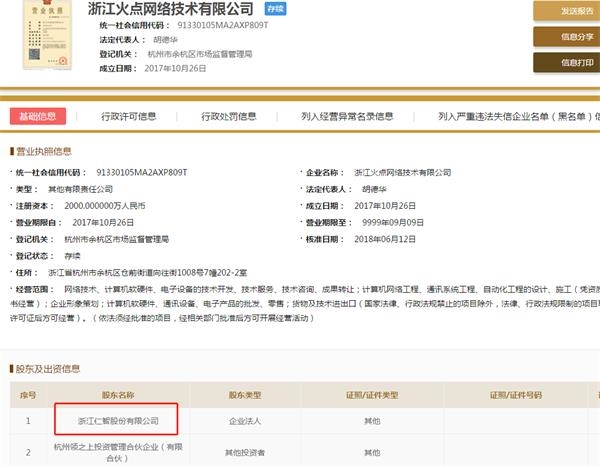The width and height of the screenshot is (600, 467).
Task: Click the 证照/证件类型 column header
Action: point(372,395)
